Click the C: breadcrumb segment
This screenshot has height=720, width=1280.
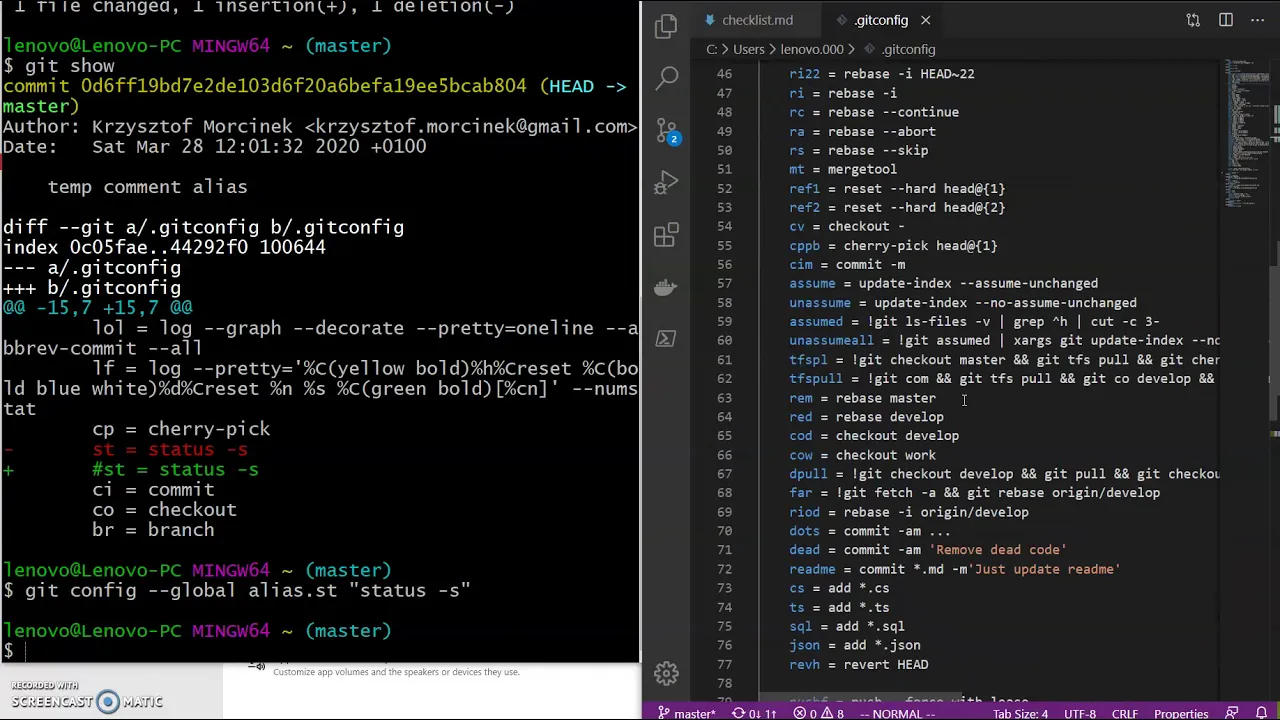click(x=712, y=49)
